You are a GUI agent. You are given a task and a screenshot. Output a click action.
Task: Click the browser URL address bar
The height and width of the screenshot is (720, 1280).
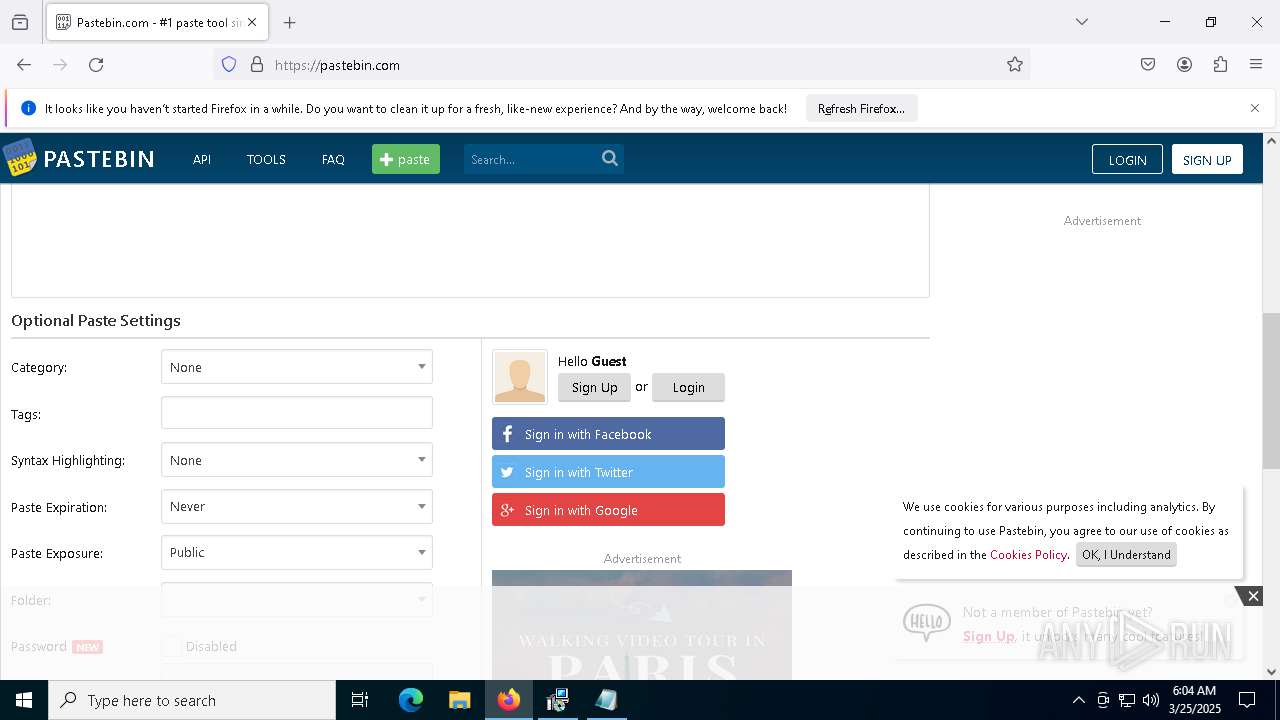coord(620,65)
